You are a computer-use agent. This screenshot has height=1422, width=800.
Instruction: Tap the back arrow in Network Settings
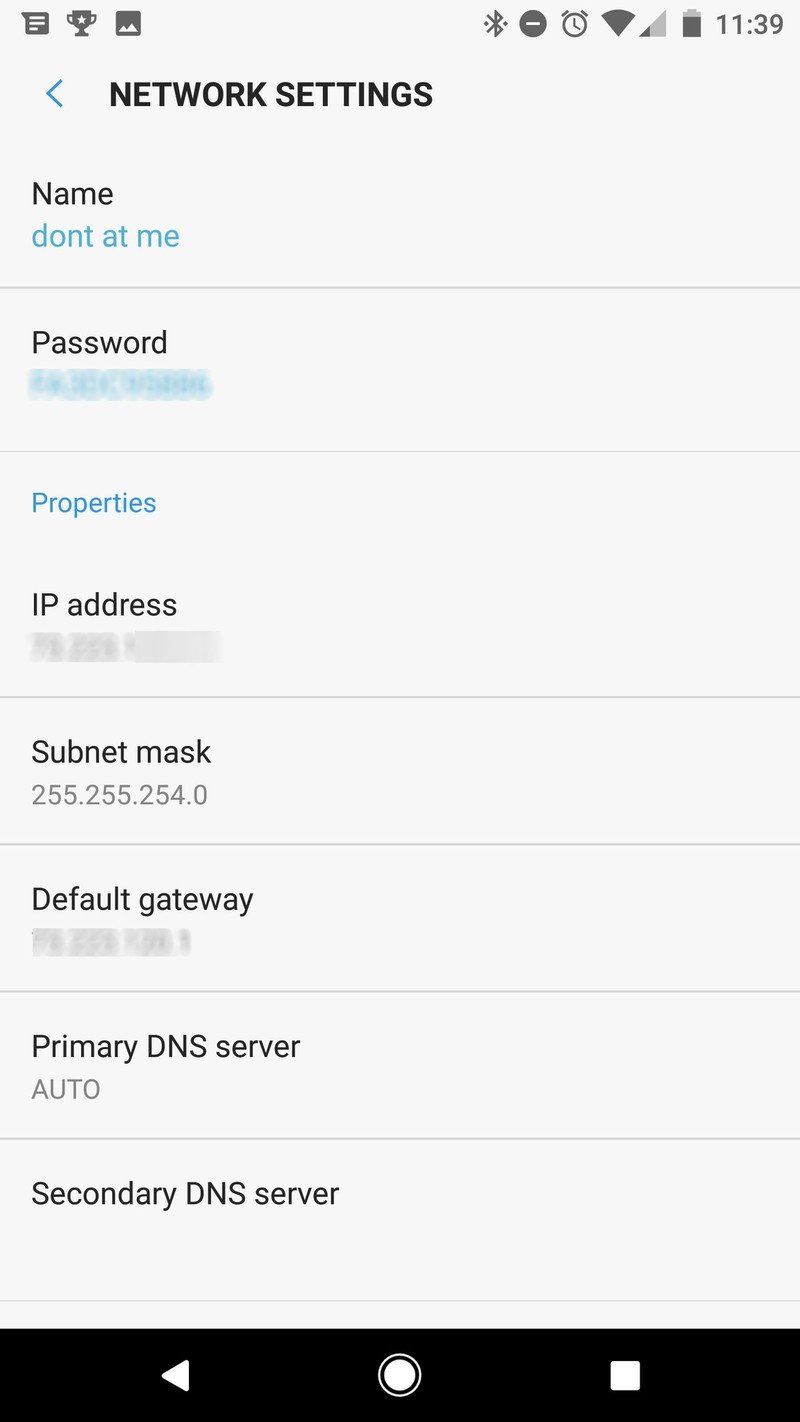tap(52, 93)
